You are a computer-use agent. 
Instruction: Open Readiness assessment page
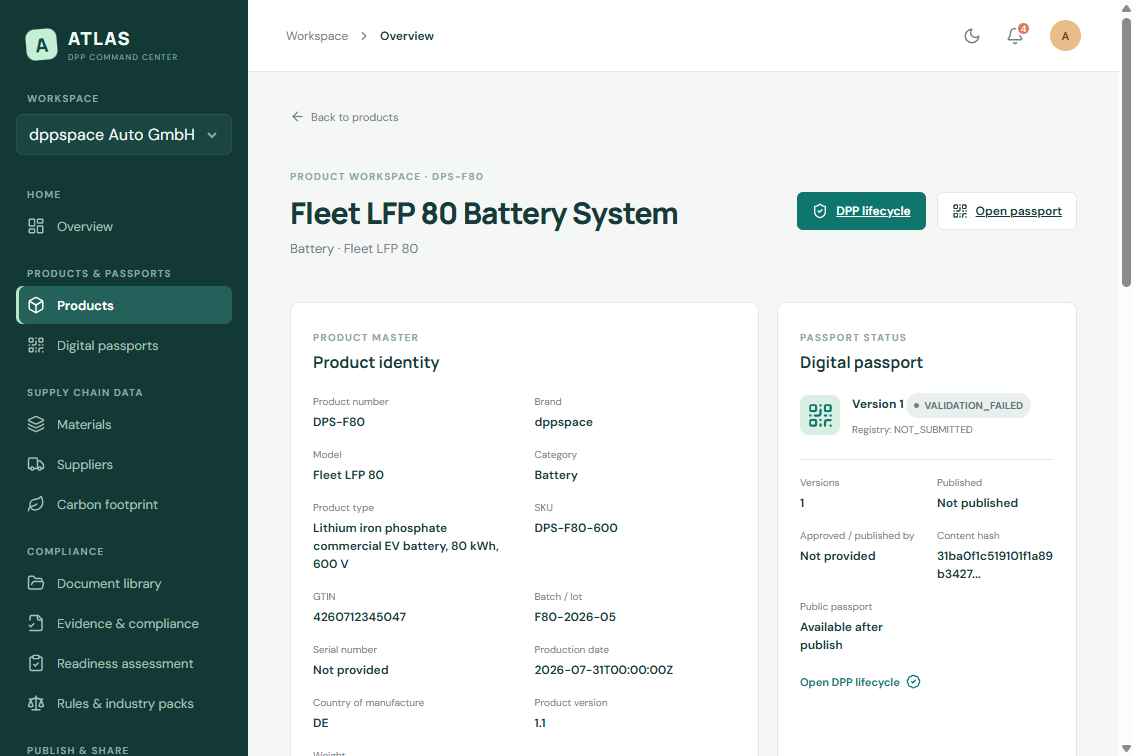point(124,663)
